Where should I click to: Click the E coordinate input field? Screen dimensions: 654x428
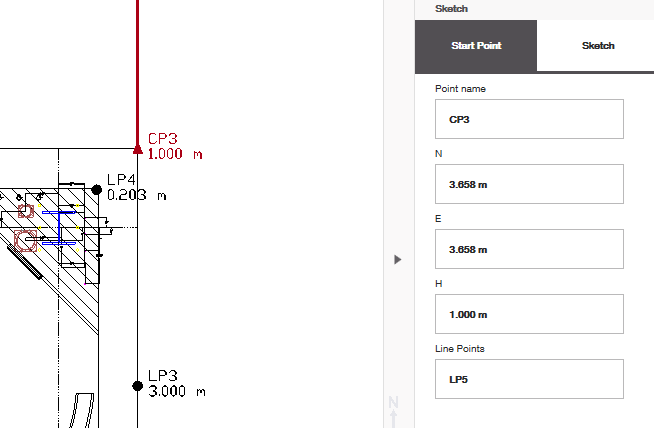pyautogui.click(x=529, y=249)
